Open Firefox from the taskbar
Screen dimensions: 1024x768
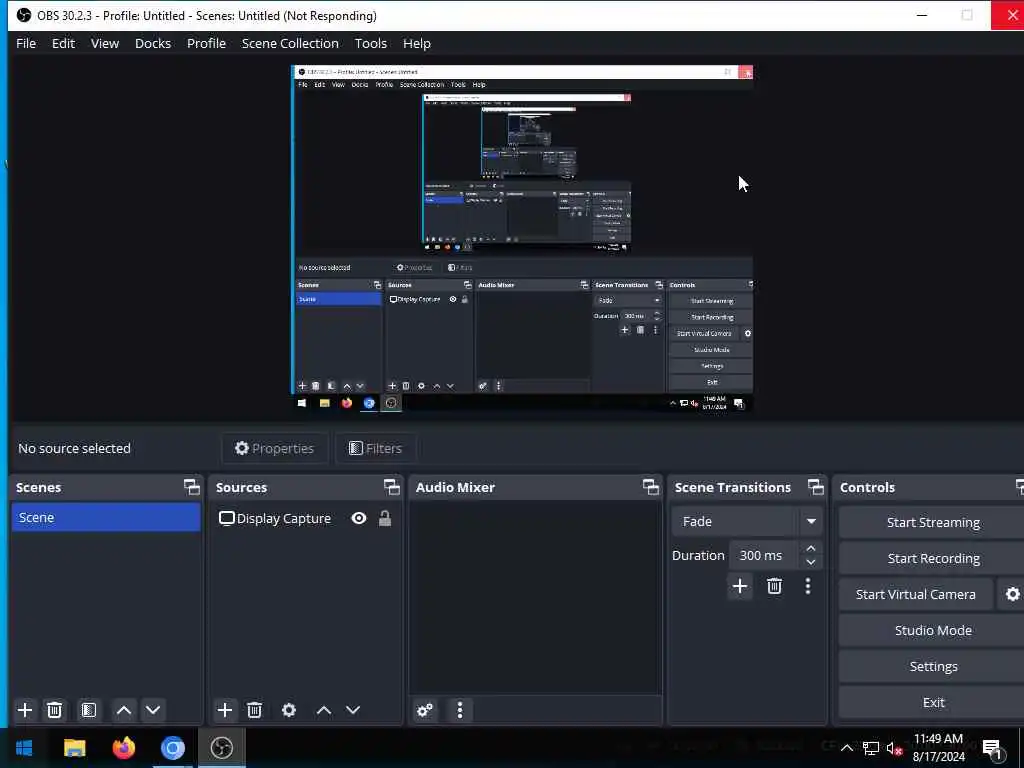123,748
